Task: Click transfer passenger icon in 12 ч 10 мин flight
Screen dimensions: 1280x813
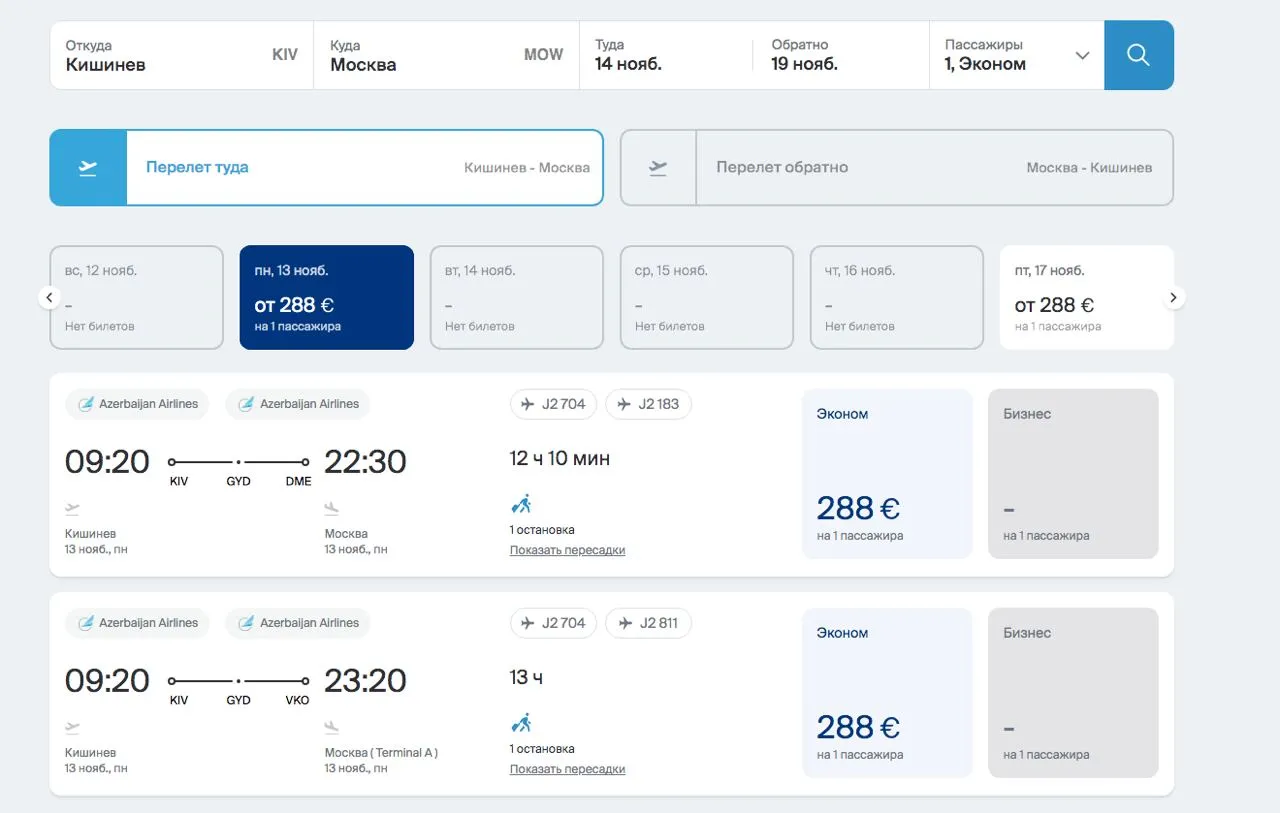Action: tap(521, 504)
